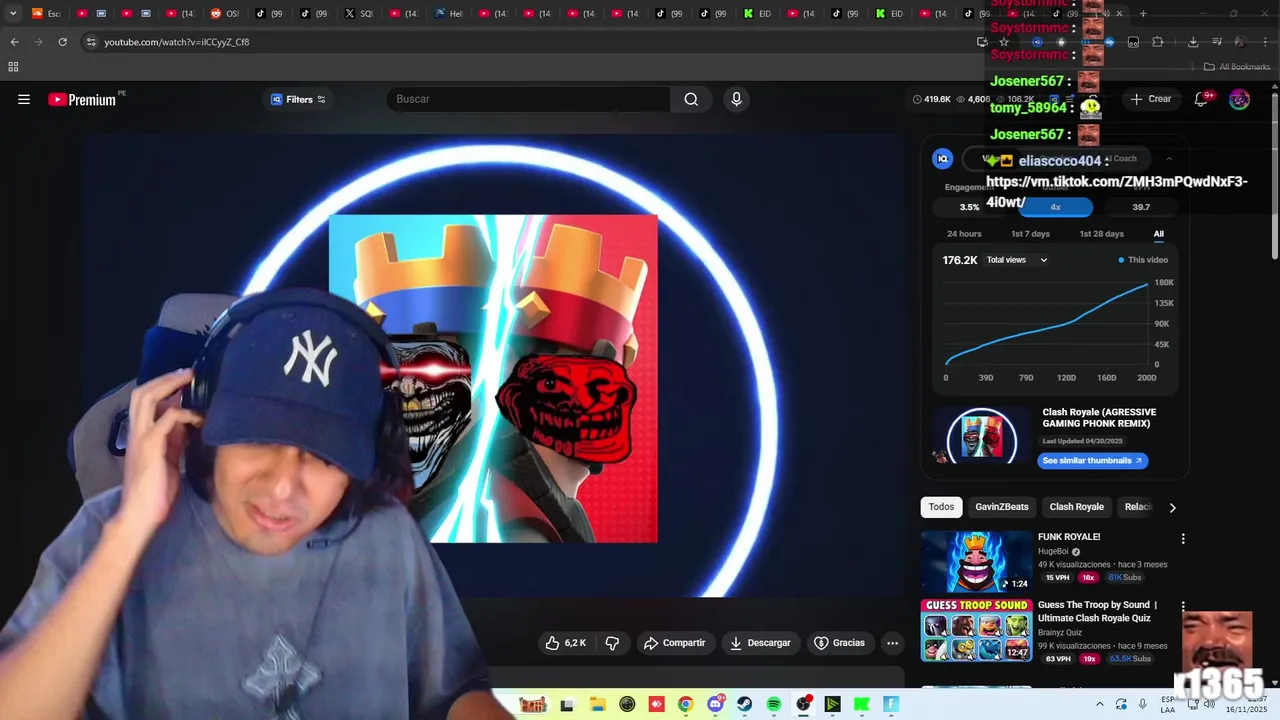Open Steam from the taskbar
Image resolution: width=1280 pixels, height=720 pixels.
pyautogui.click(x=745, y=705)
